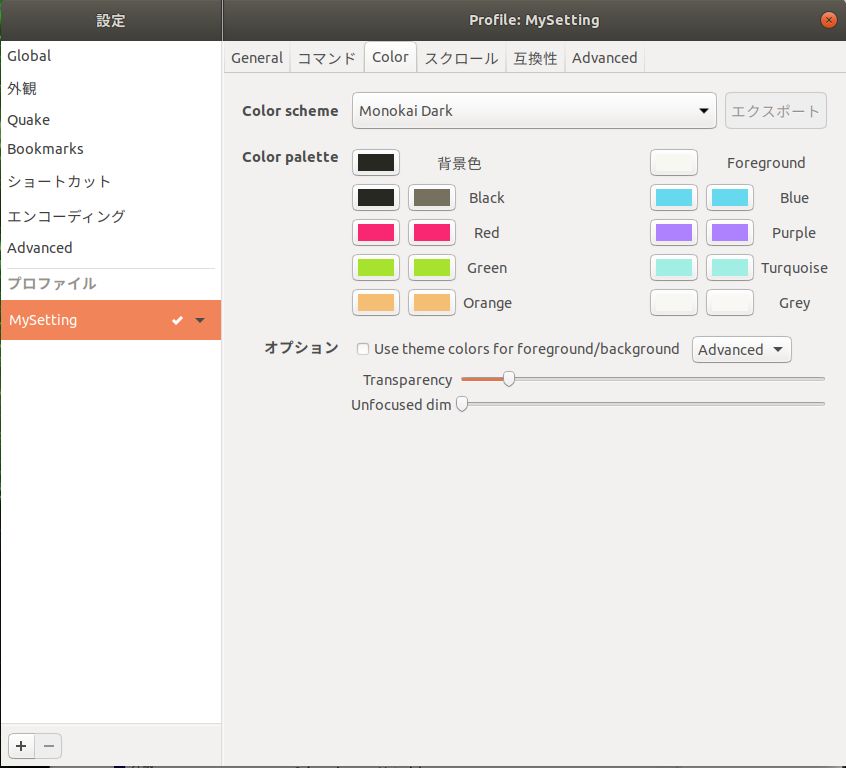This screenshot has height=768, width=846.
Task: Switch to the General tab
Action: (257, 57)
